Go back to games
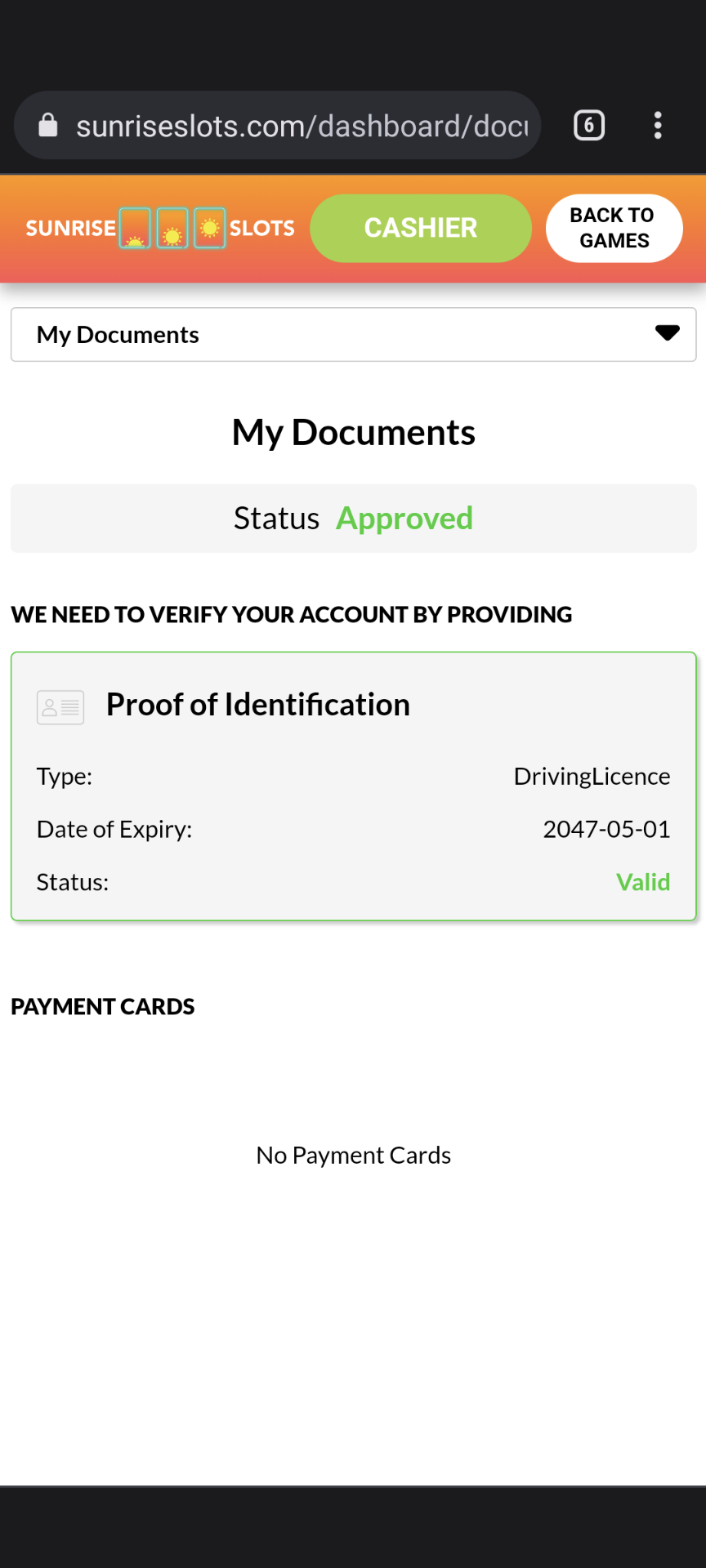The width and height of the screenshot is (706, 1568). point(614,228)
